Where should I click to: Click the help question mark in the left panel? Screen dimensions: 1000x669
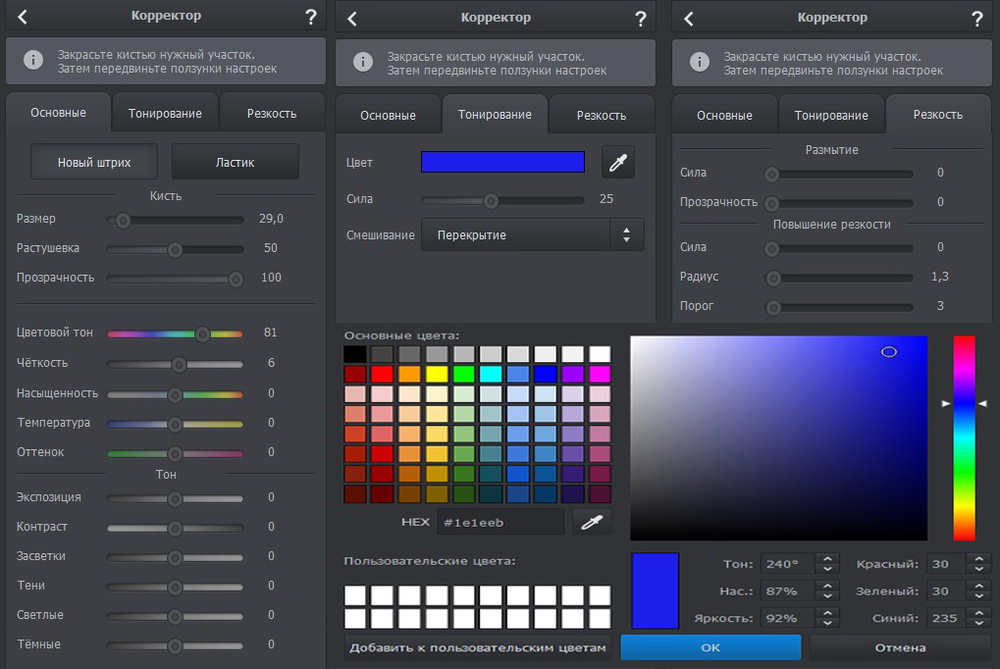point(310,17)
